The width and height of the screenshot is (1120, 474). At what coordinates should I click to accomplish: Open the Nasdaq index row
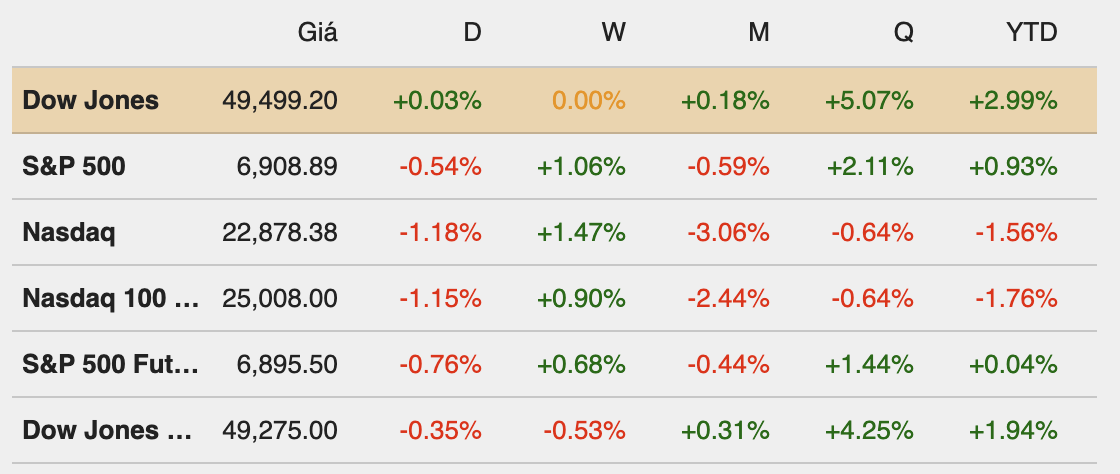[69, 232]
